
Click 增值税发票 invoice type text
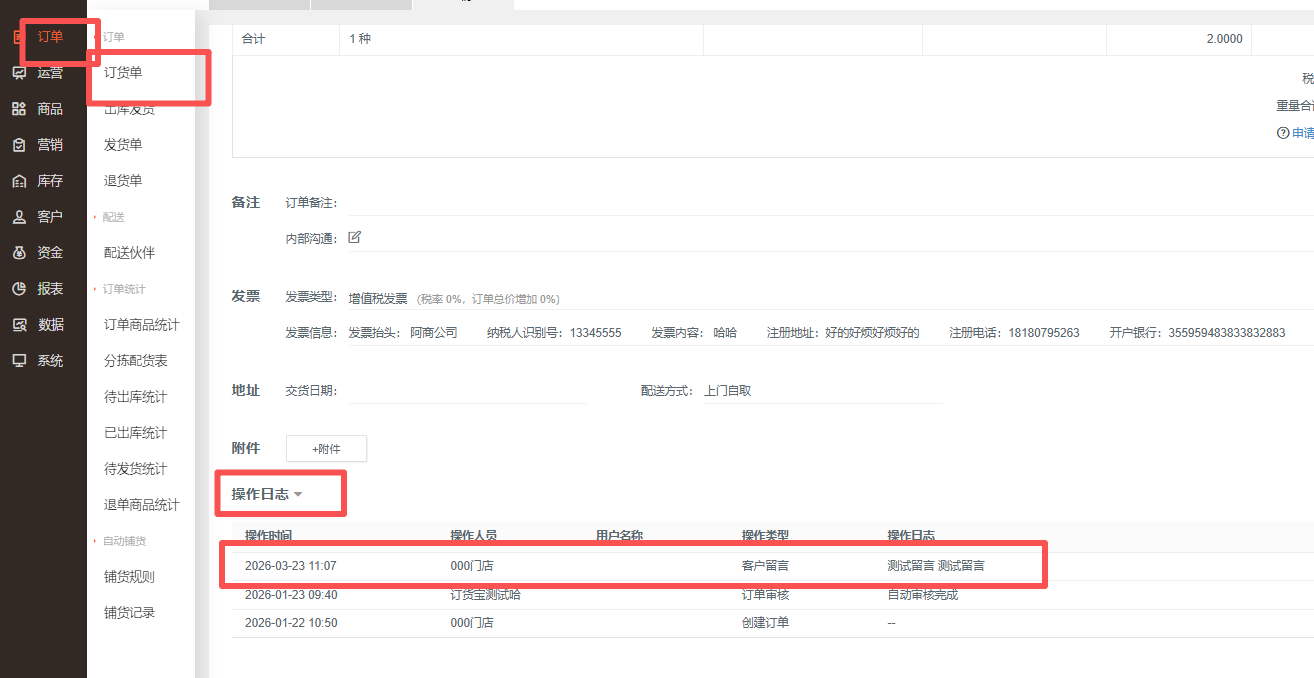(x=378, y=299)
